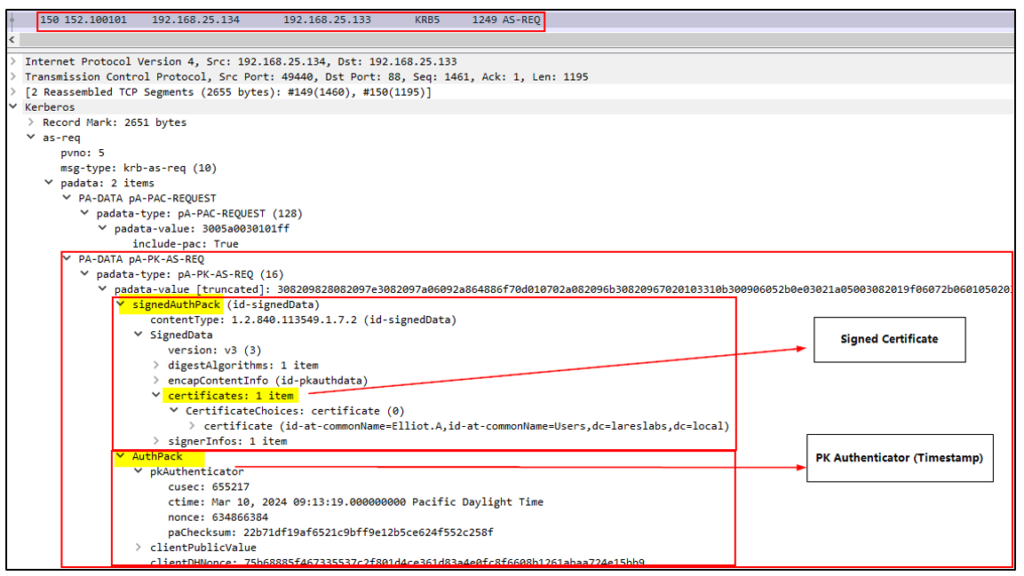Expand Internet Protocol Version 4 section

pos(14,61)
